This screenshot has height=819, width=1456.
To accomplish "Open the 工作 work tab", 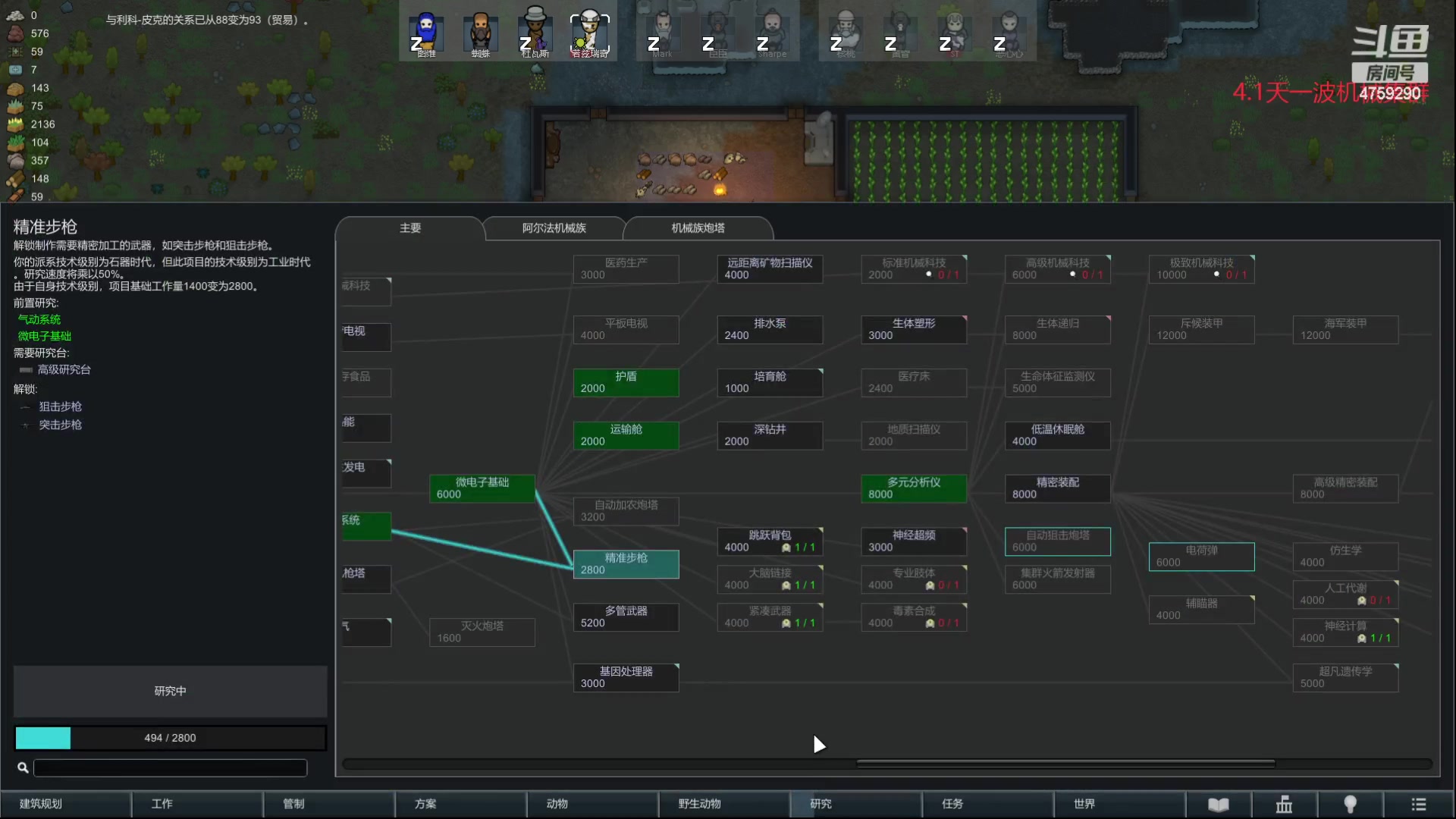I will pos(197,805).
